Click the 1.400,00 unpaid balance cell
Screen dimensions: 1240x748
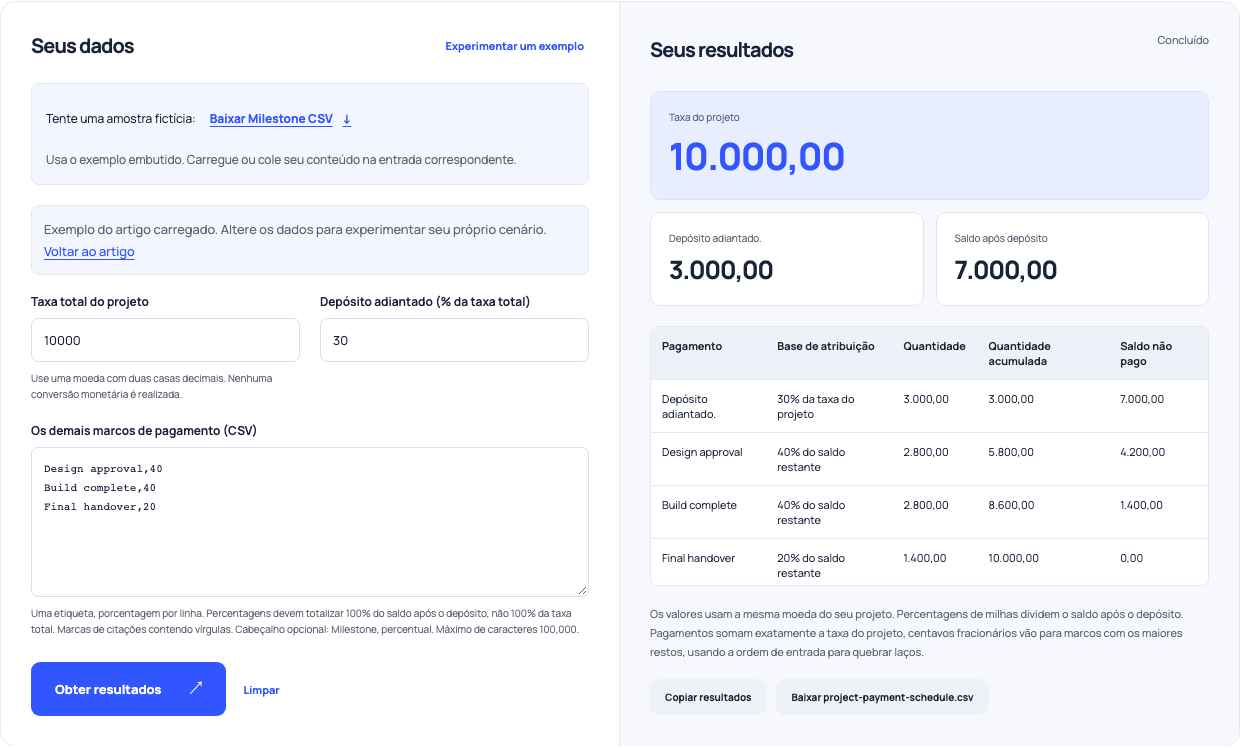tap(1141, 505)
